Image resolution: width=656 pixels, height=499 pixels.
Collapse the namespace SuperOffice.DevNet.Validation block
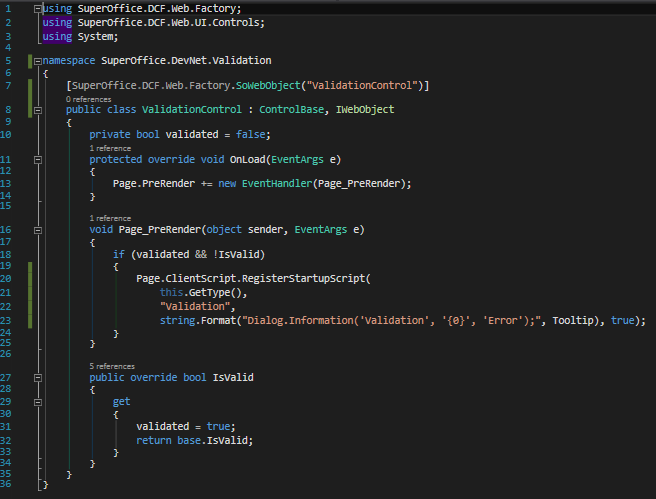38,61
